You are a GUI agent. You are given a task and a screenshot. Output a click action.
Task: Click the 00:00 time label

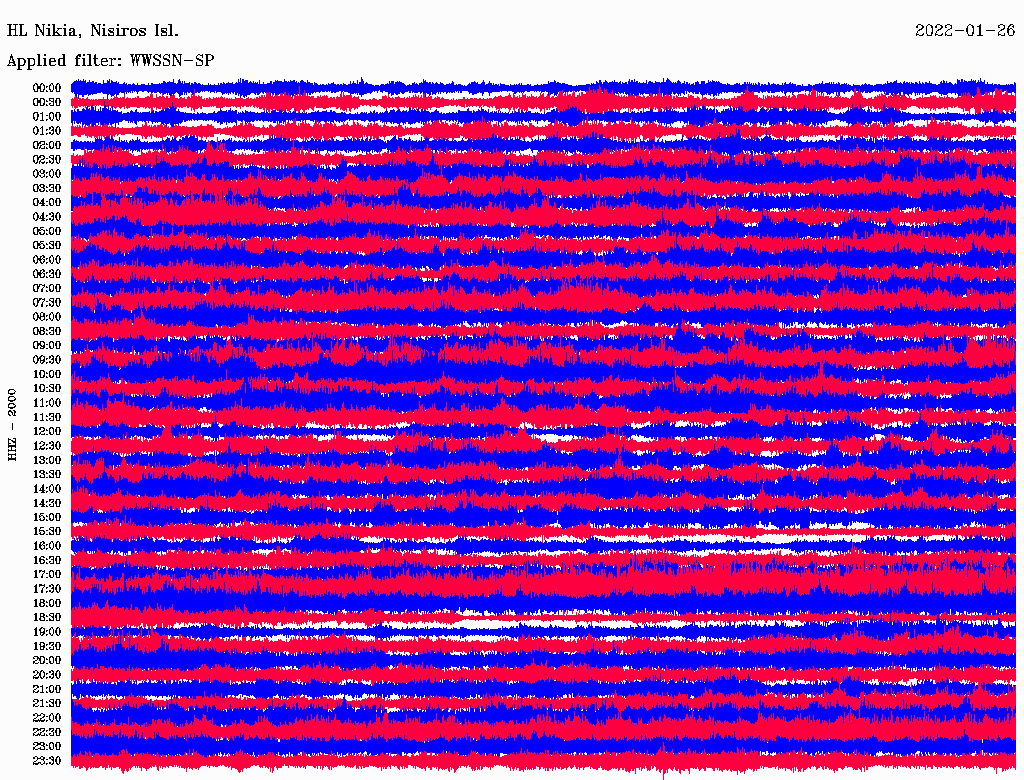pyautogui.click(x=47, y=88)
